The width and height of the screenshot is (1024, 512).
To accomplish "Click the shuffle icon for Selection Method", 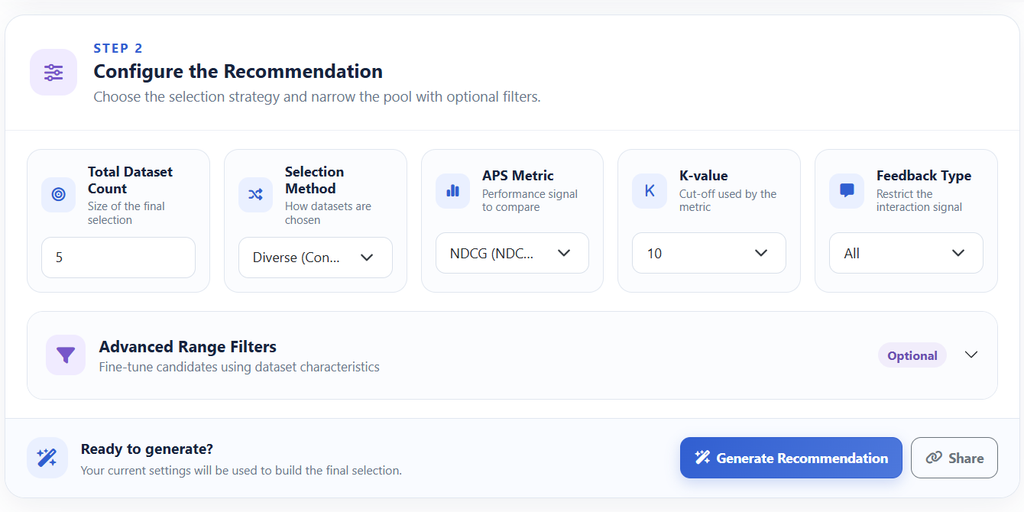I will (255, 195).
